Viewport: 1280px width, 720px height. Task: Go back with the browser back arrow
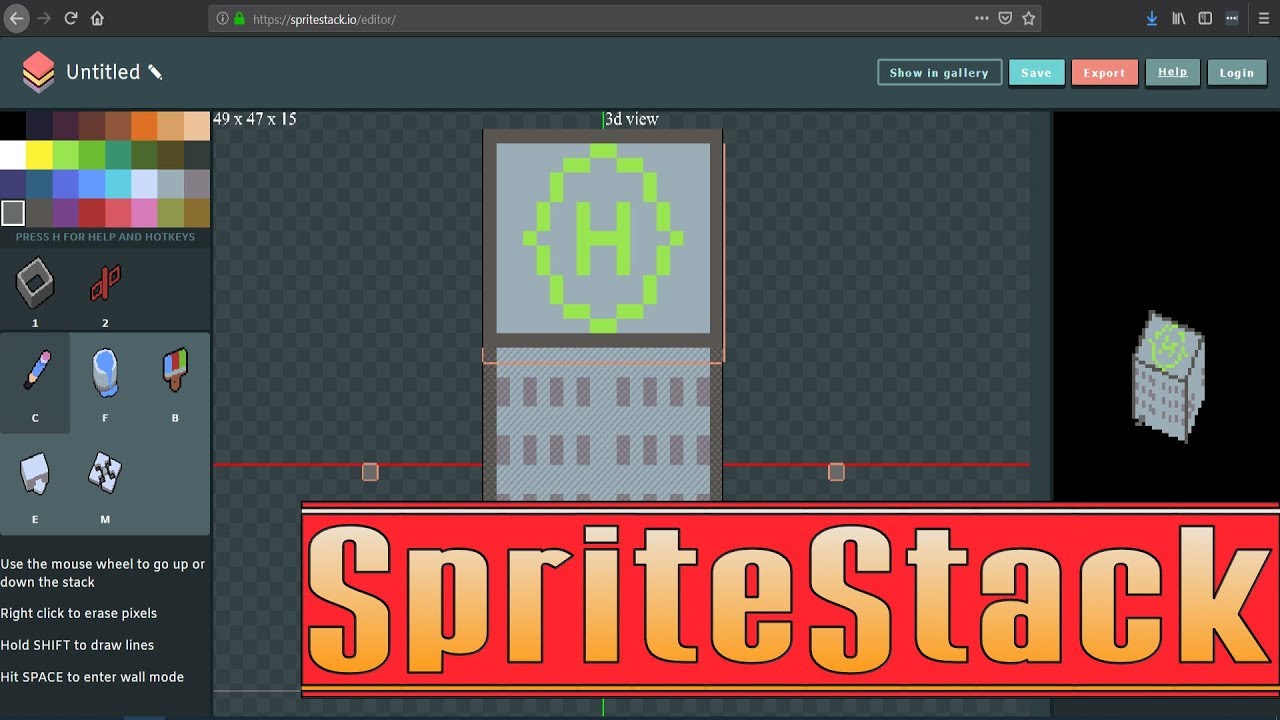16,18
